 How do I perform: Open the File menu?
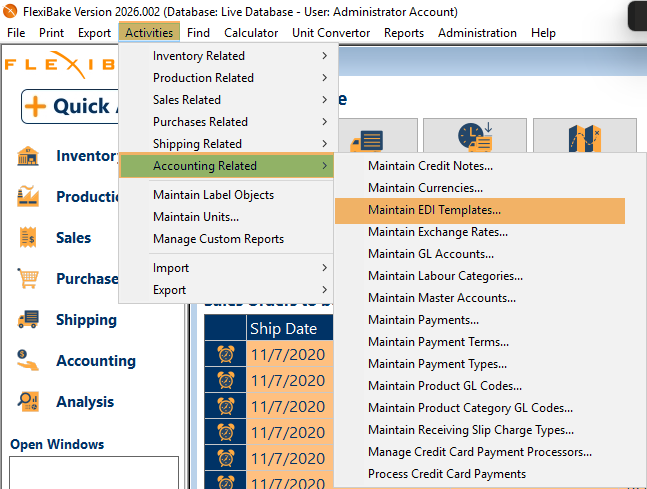(x=16, y=33)
